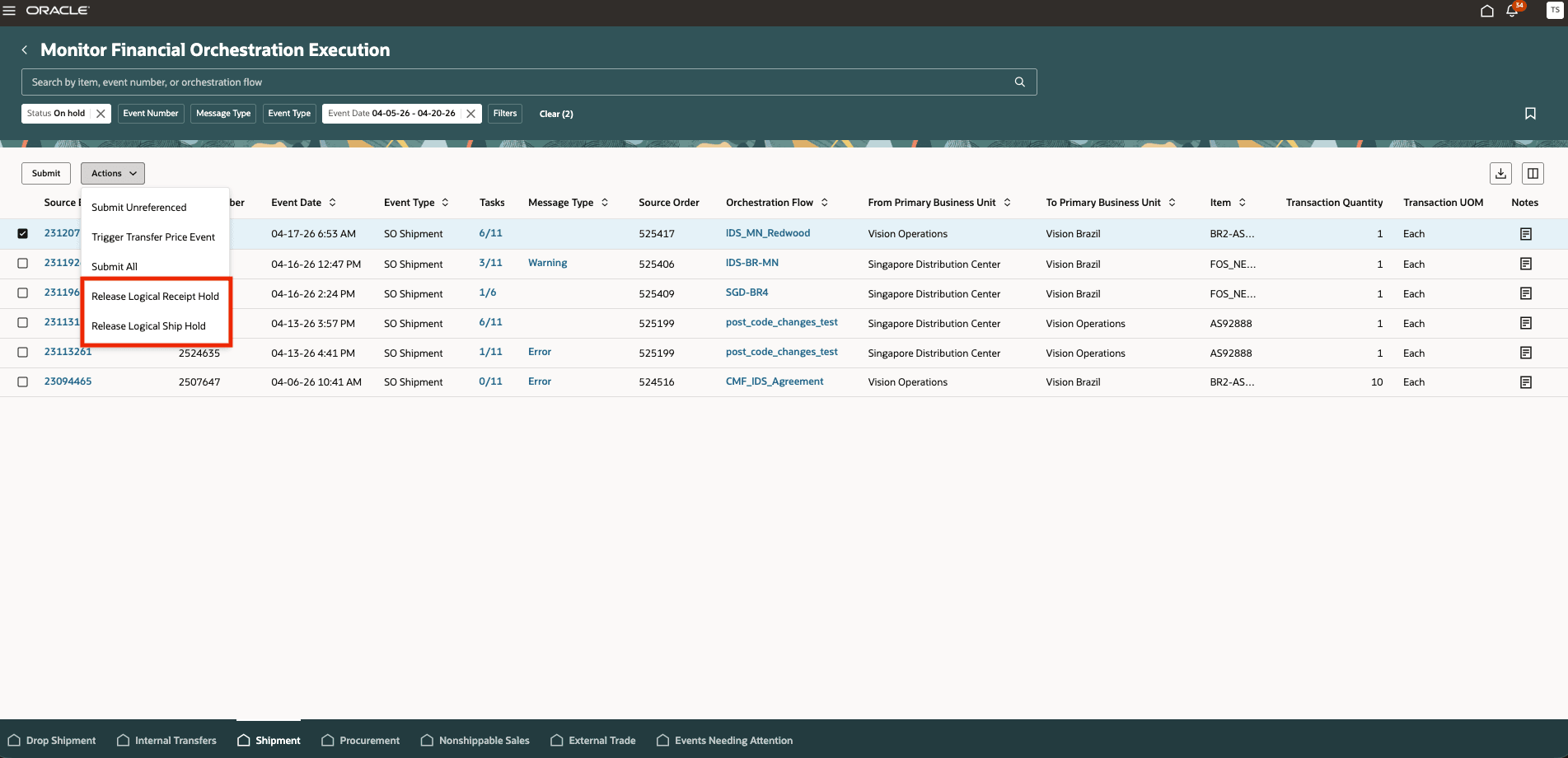Select checkbox for 23113261 row
The height and width of the screenshot is (758, 1568).
22,353
